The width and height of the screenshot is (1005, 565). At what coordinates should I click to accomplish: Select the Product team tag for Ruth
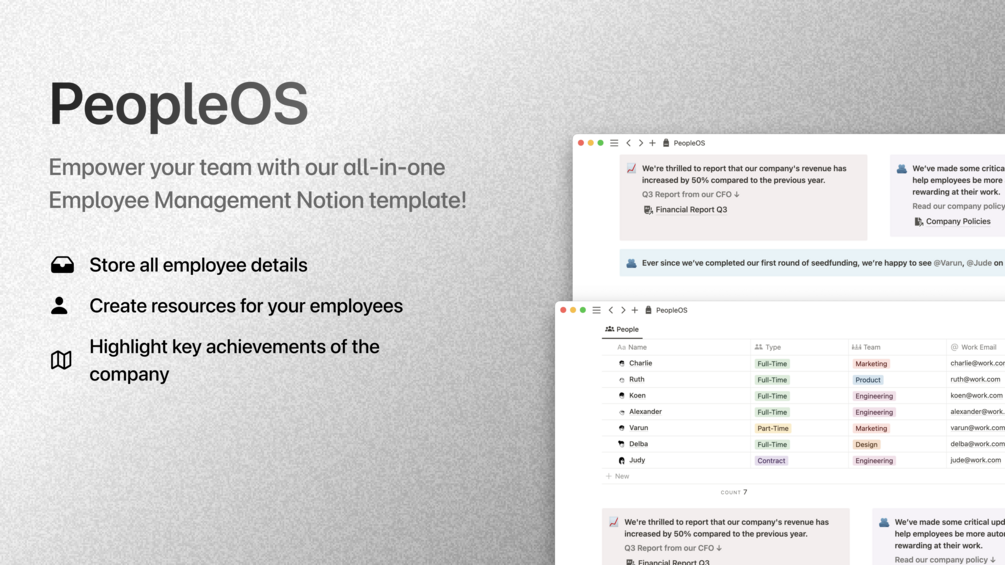[868, 380]
